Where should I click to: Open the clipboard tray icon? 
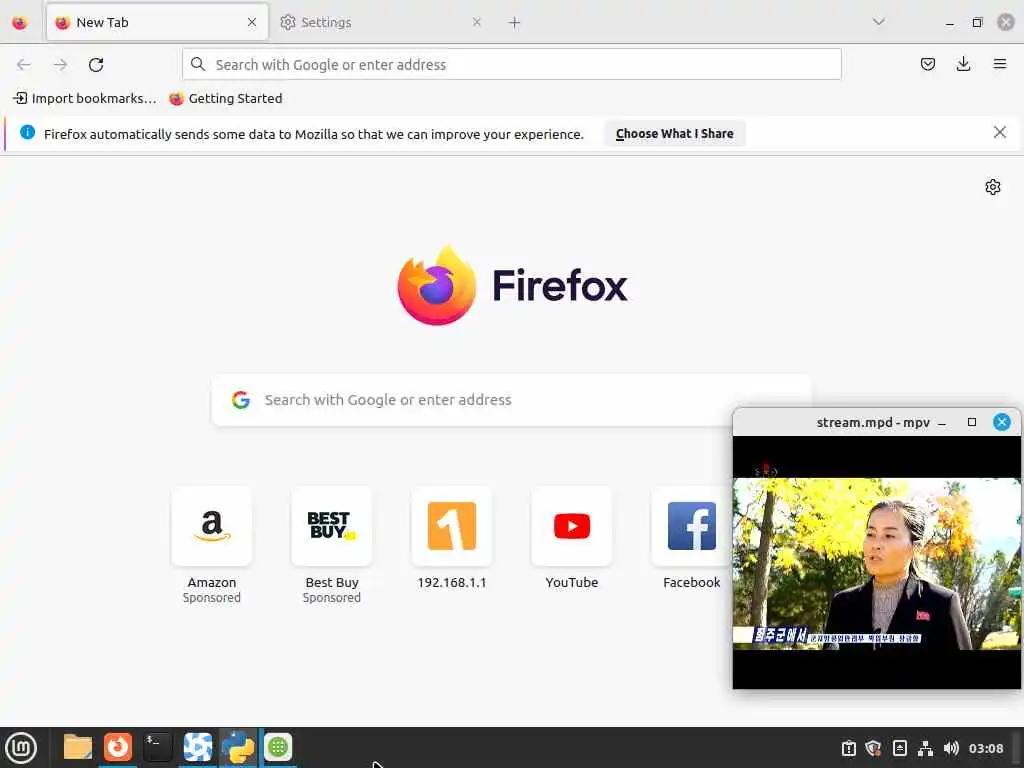click(x=848, y=748)
